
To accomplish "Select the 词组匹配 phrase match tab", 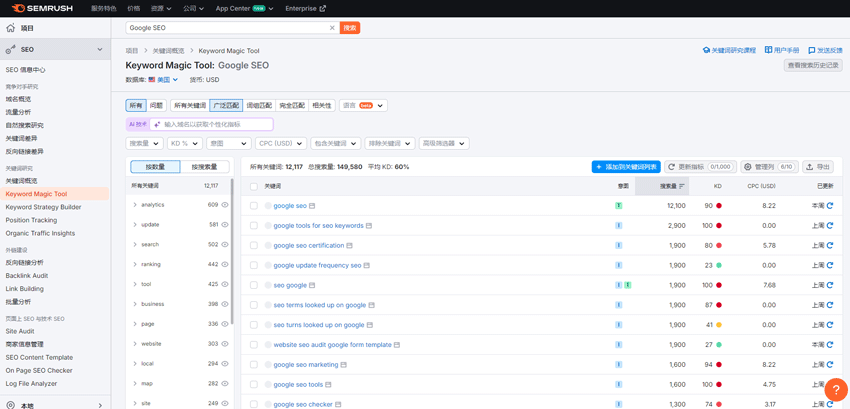I will pyautogui.click(x=259, y=105).
